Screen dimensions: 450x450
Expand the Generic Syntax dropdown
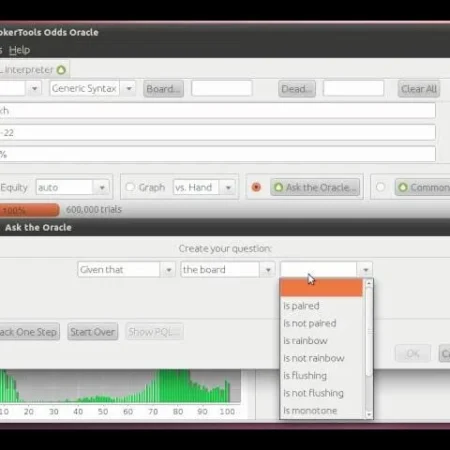click(x=129, y=89)
